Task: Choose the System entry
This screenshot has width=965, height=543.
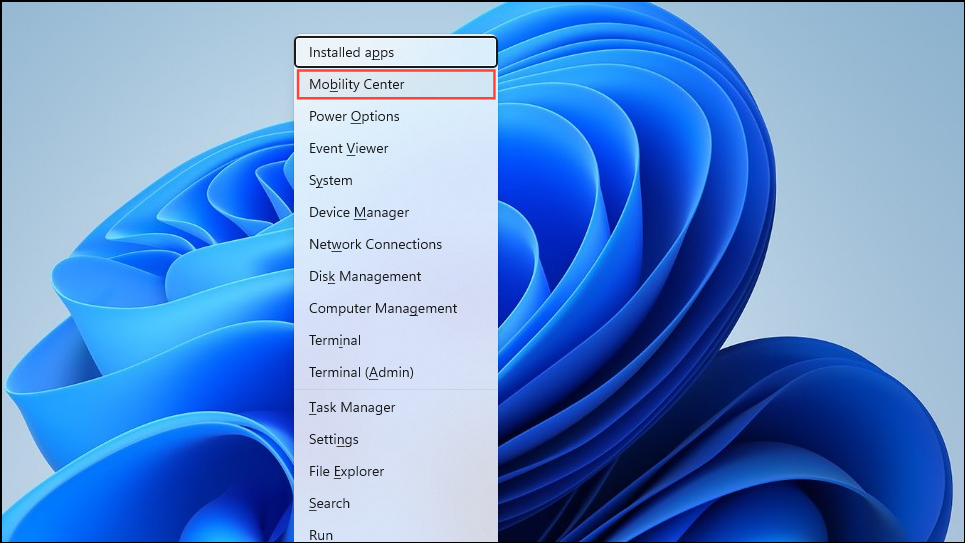Action: tap(396, 180)
